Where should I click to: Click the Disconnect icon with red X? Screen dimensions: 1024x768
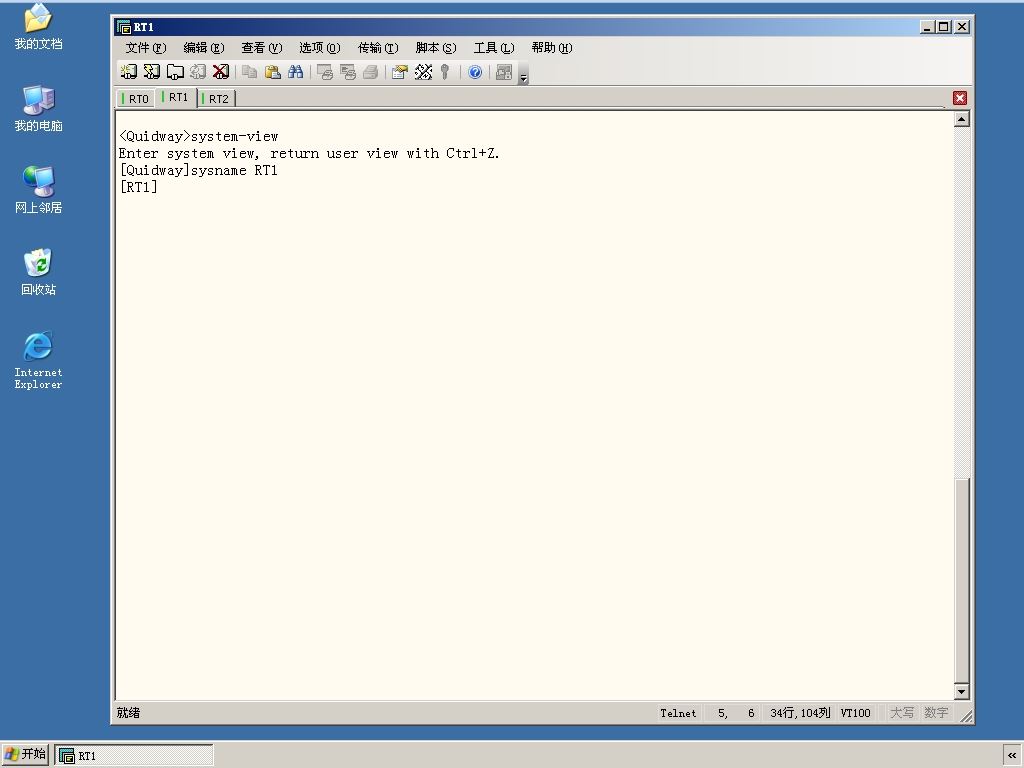coord(221,72)
